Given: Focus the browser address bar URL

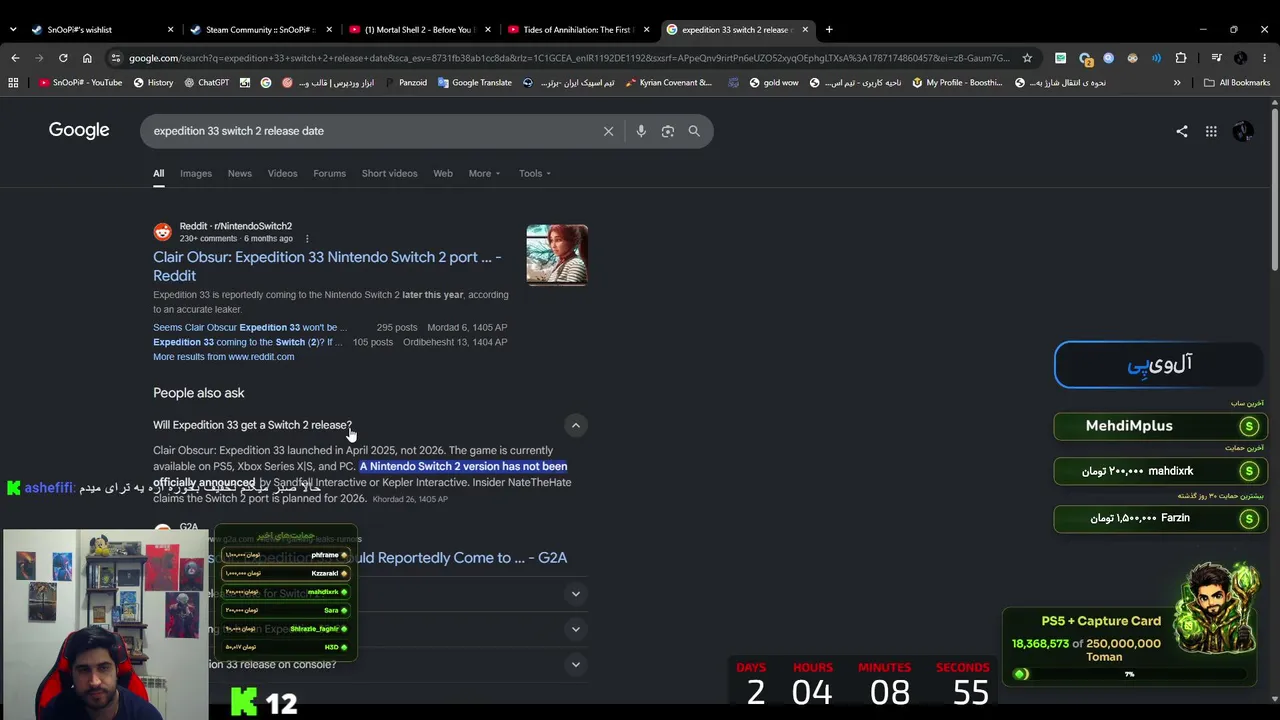Looking at the screenshot, I should point(568,58).
